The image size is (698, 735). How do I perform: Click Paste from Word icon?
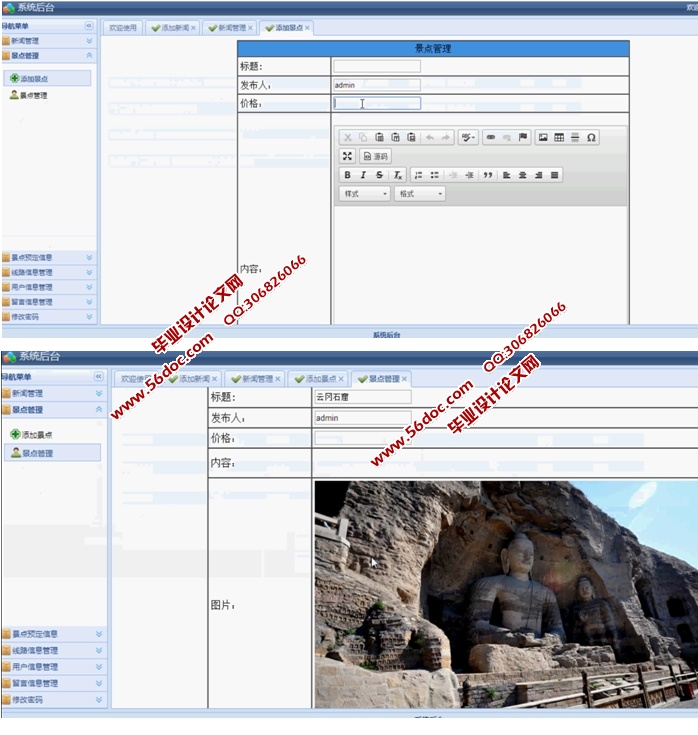click(x=411, y=137)
